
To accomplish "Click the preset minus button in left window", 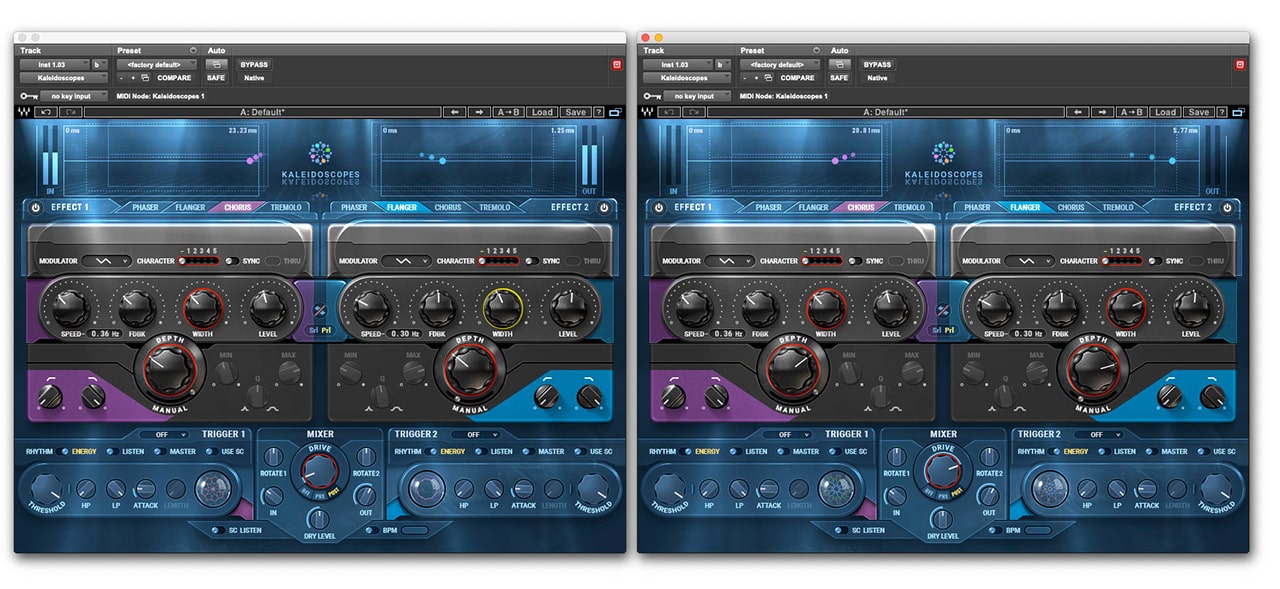I will [x=122, y=77].
